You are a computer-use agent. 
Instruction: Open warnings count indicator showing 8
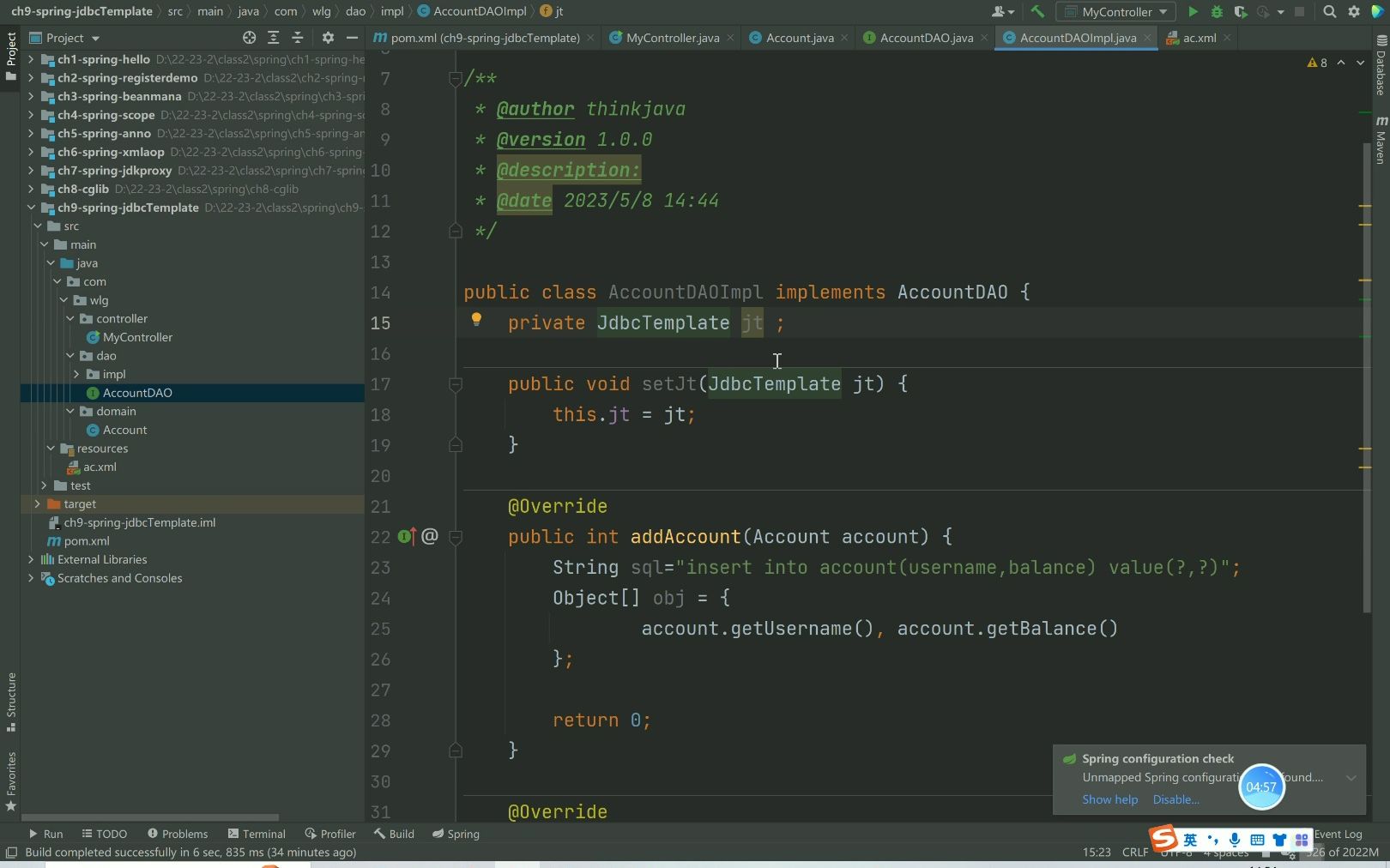coord(1317,63)
